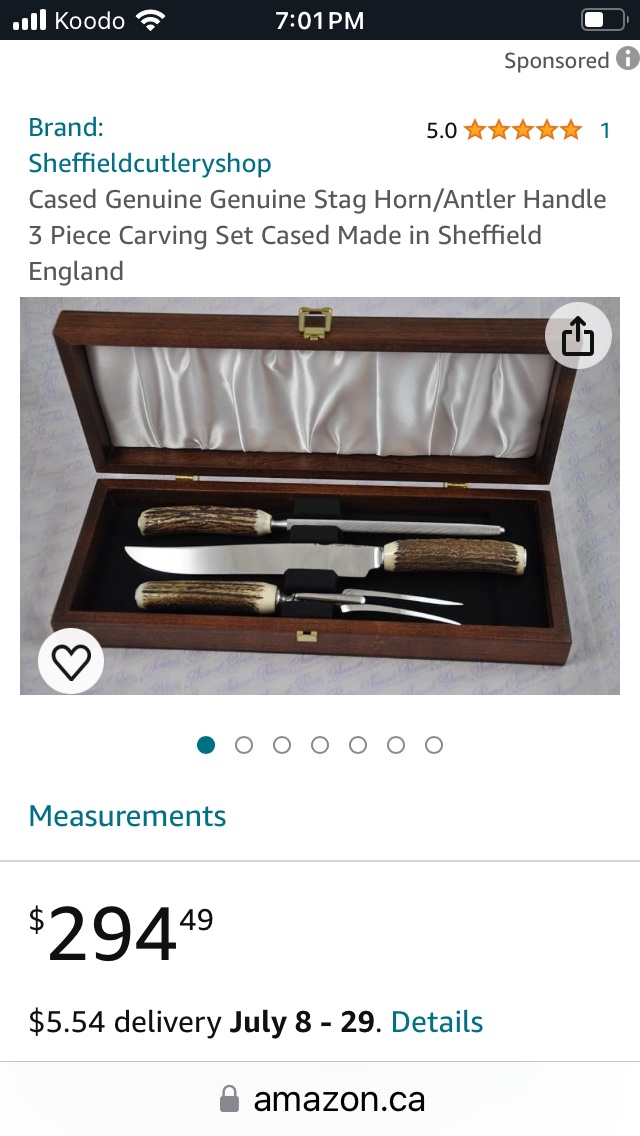The width and height of the screenshot is (640, 1136).
Task: Expand delivery Details information
Action: [437, 1022]
